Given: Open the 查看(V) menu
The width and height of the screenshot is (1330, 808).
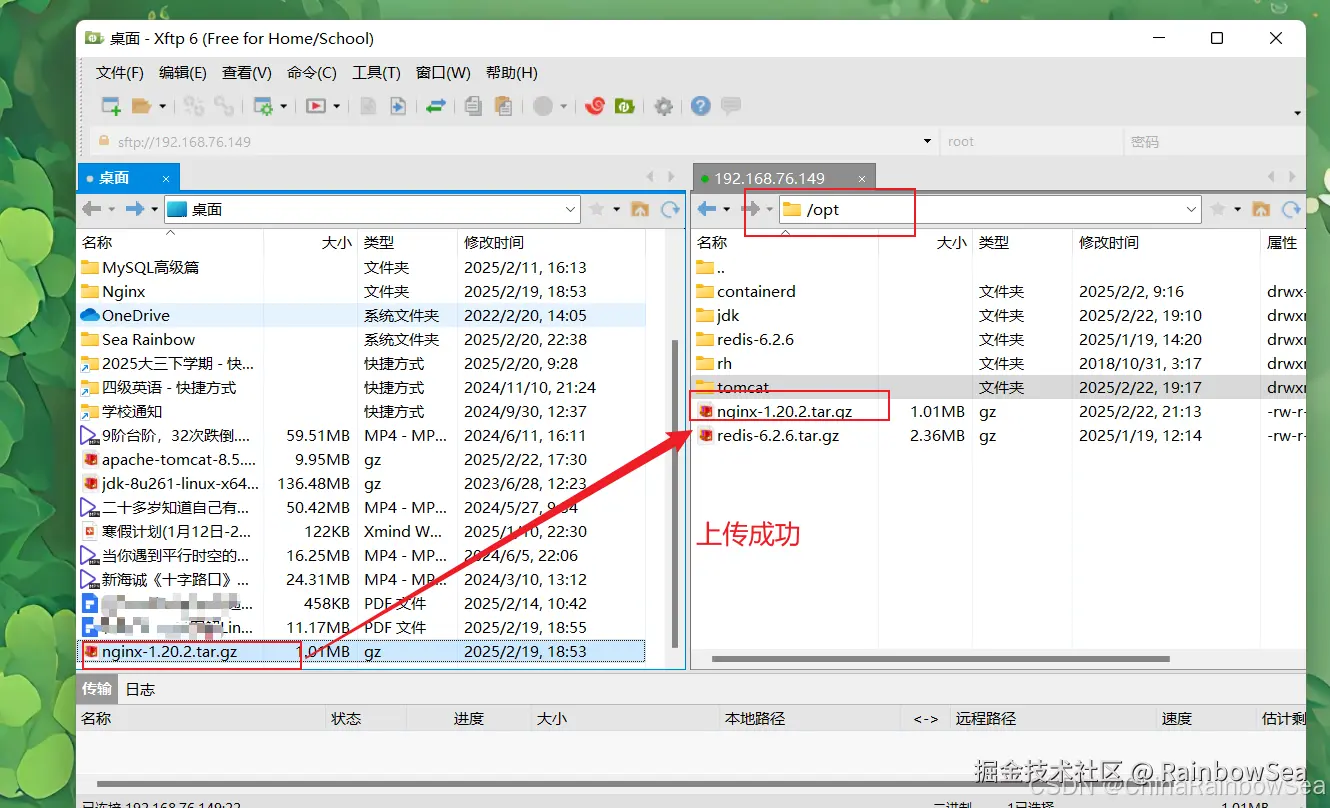Looking at the screenshot, I should pyautogui.click(x=247, y=73).
